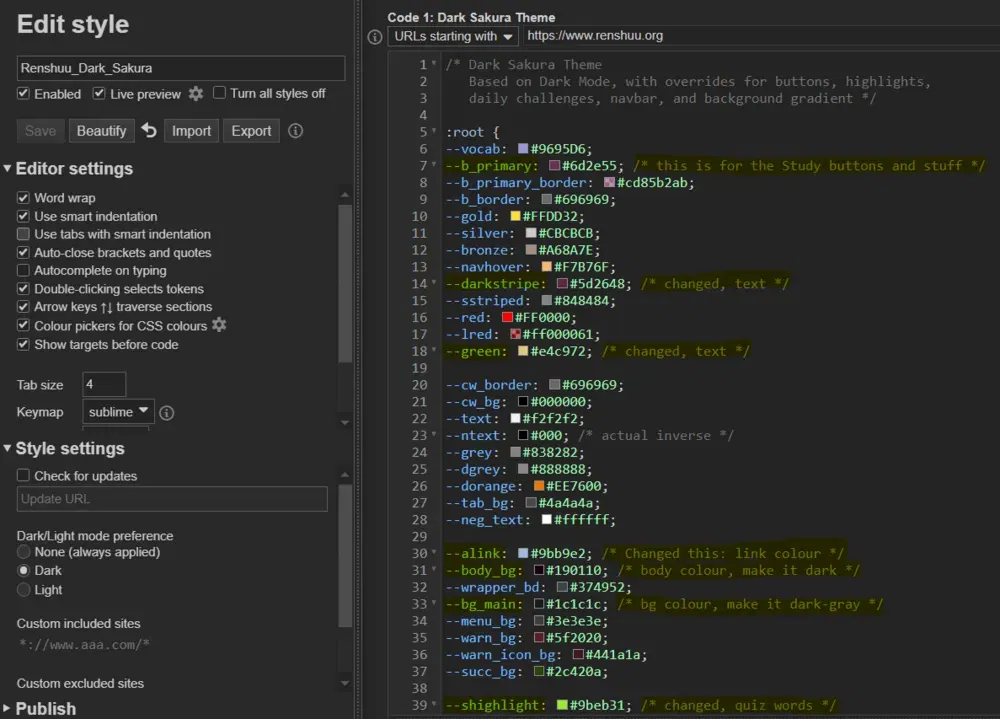Click info icon next to Export
The image size is (1000, 719).
point(295,131)
